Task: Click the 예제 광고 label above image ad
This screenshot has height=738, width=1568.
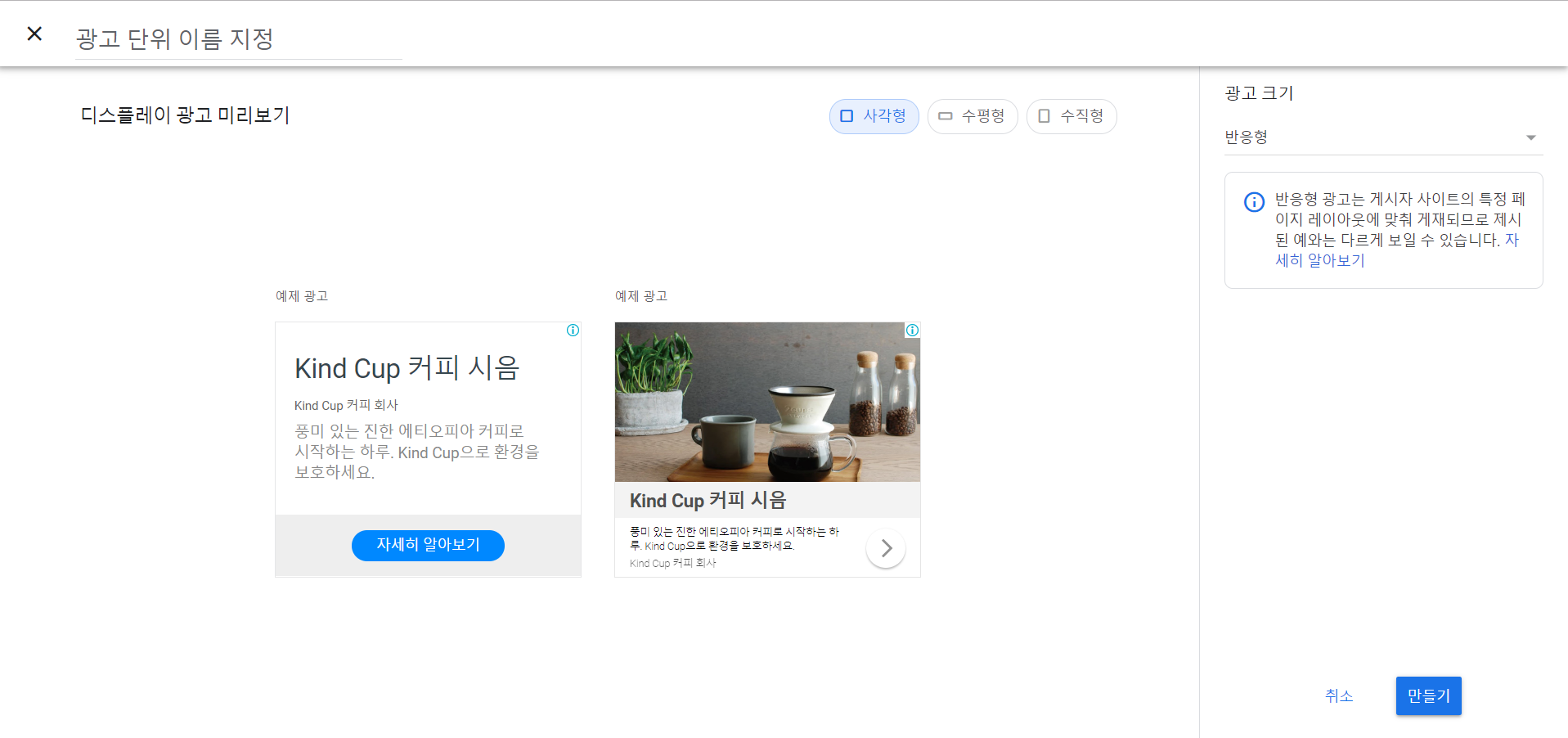Action: coord(641,296)
